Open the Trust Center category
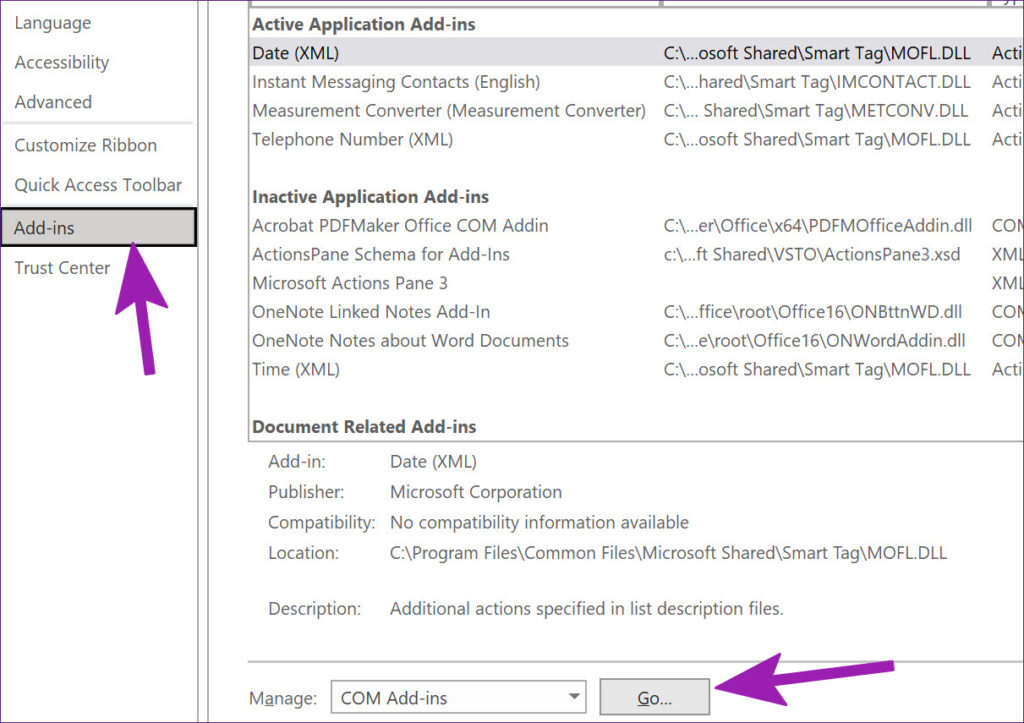This screenshot has height=723, width=1024. [x=62, y=268]
